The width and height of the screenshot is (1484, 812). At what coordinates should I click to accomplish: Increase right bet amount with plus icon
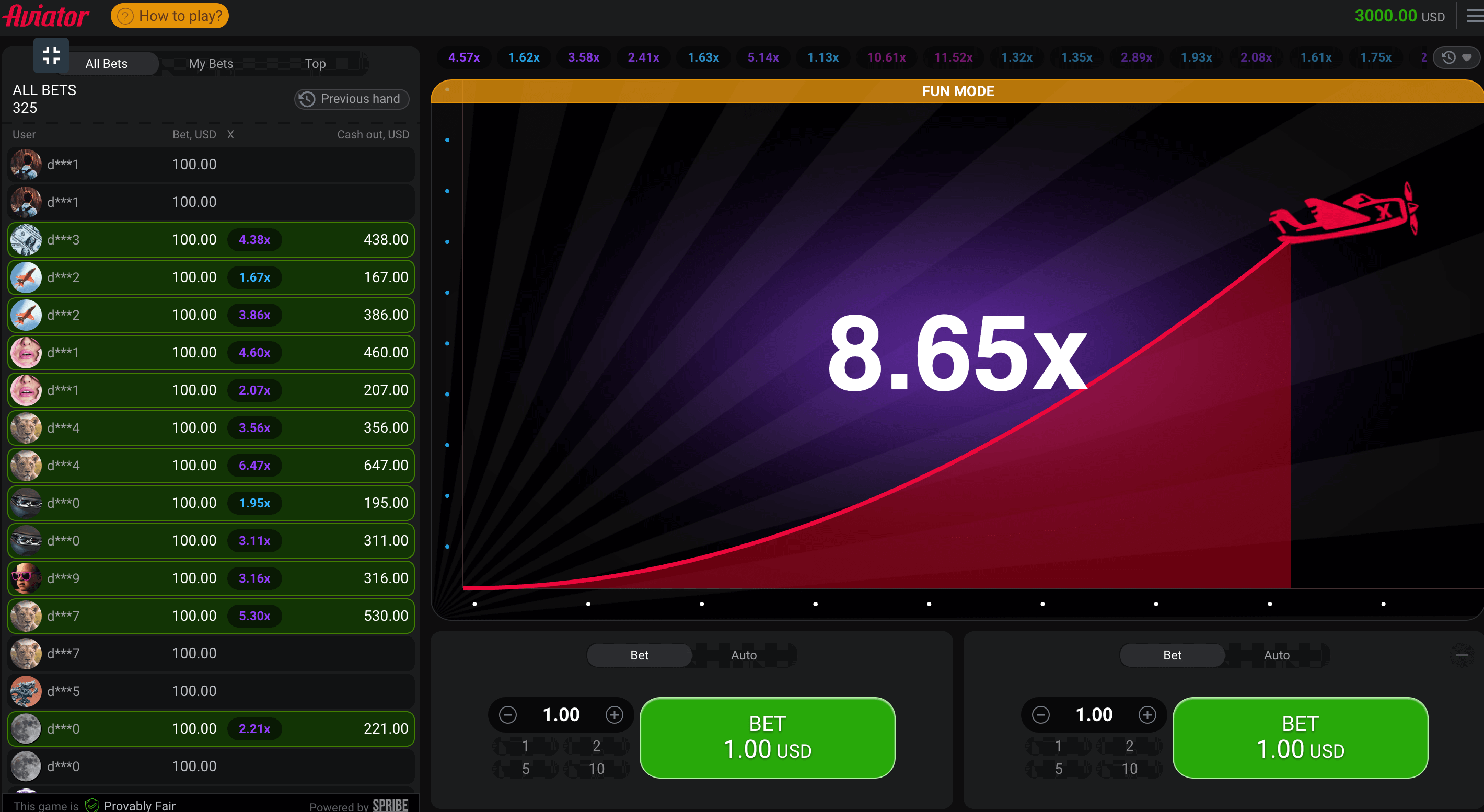1147,715
